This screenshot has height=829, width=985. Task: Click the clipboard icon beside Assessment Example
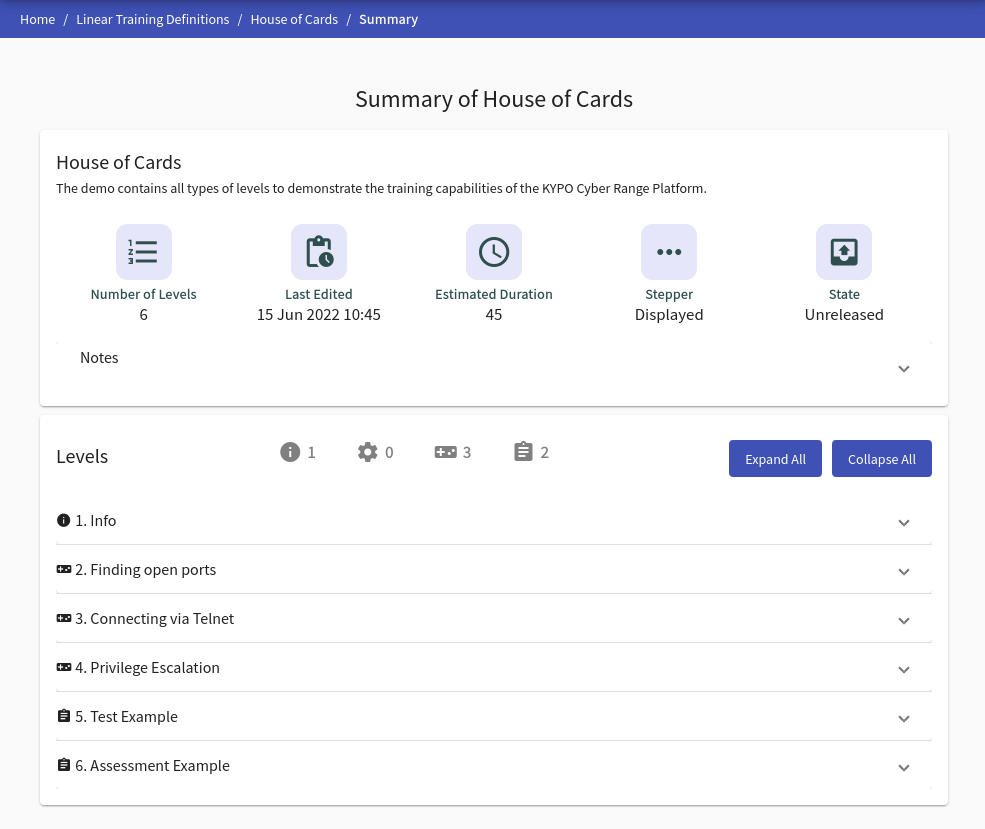coord(63,765)
